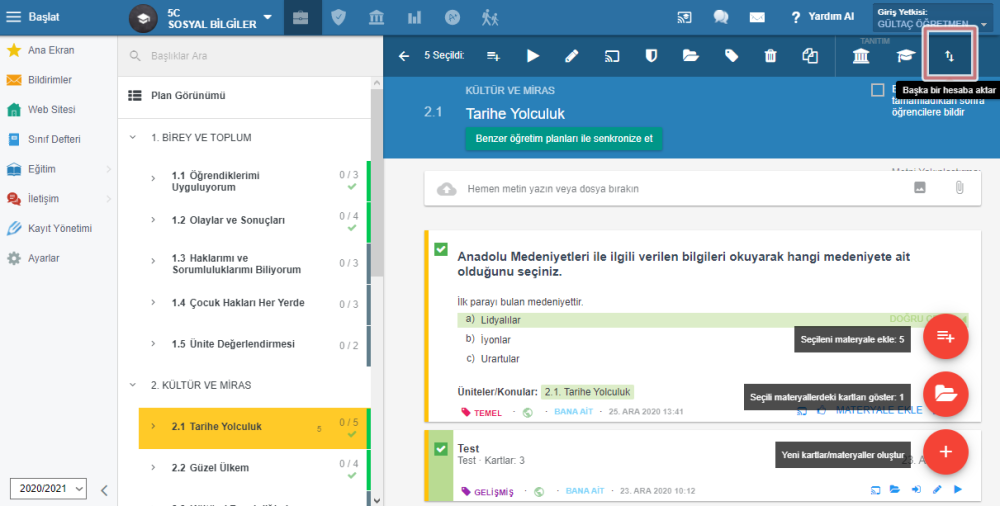Screen dimensions: 1000x506
Task: Play the selected cards from toolbar
Action: click(x=533, y=56)
